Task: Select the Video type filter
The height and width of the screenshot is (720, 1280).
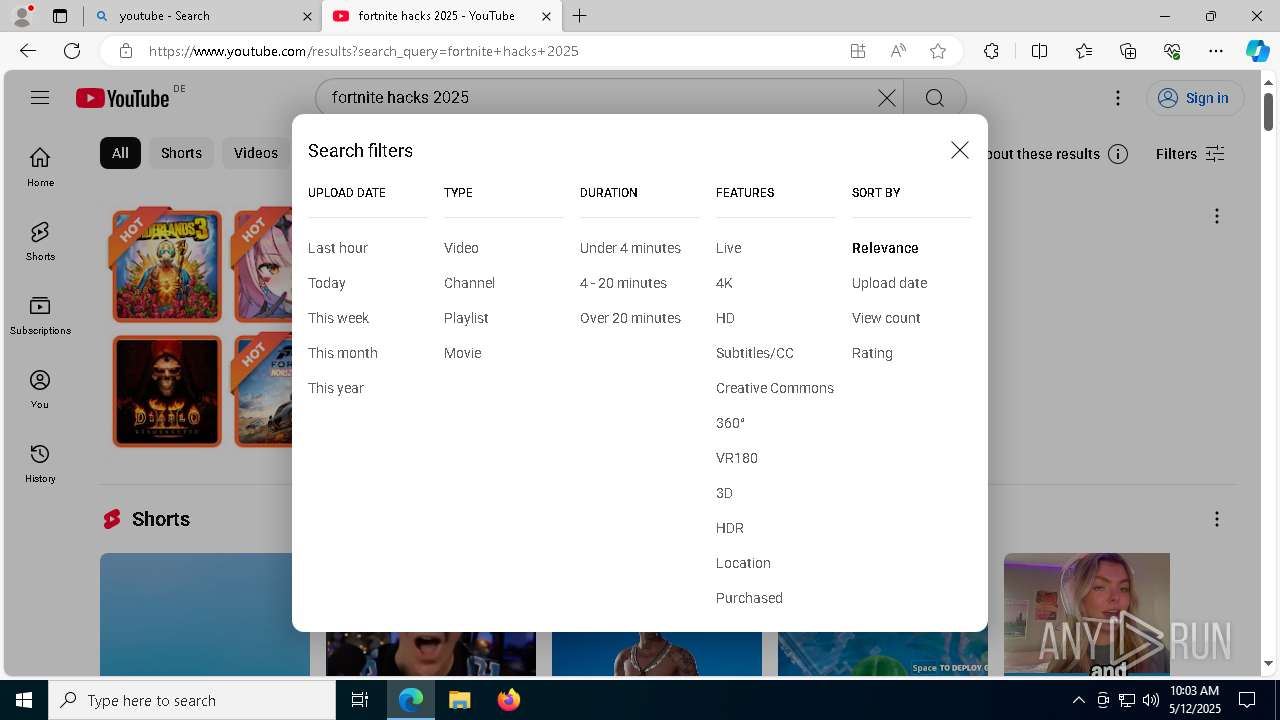Action: point(461,248)
